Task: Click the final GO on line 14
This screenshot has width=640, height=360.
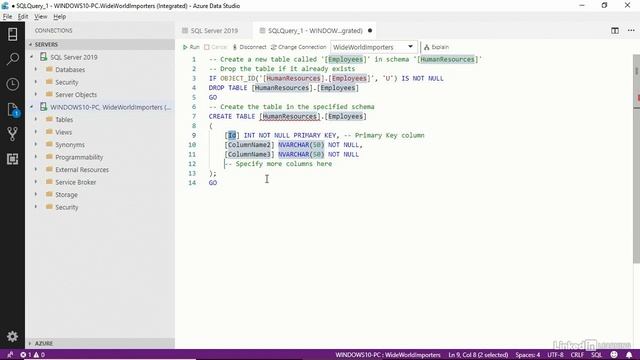Action: (213, 183)
